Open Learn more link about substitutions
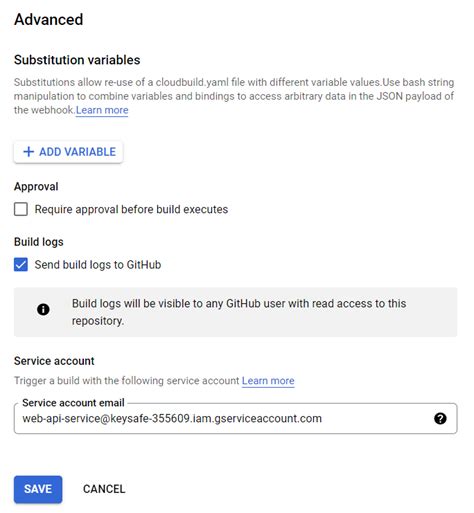The image size is (474, 513). [102, 110]
